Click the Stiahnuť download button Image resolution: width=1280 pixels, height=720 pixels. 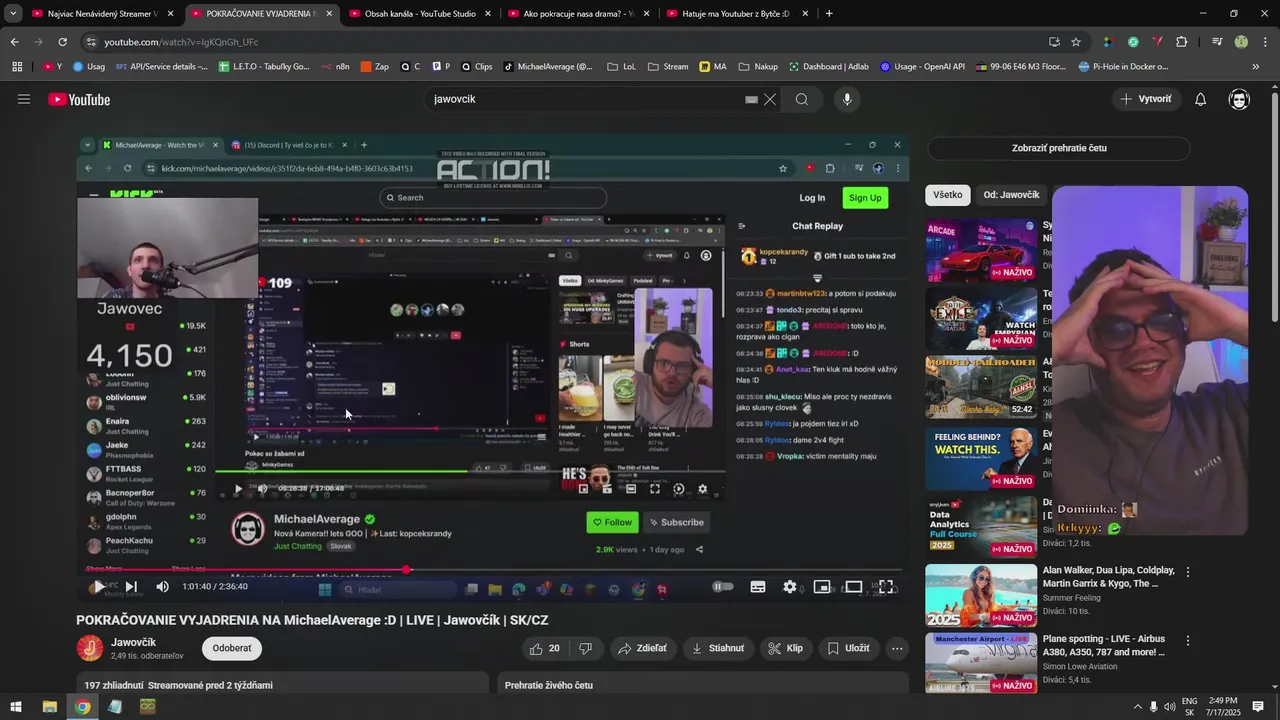718,648
